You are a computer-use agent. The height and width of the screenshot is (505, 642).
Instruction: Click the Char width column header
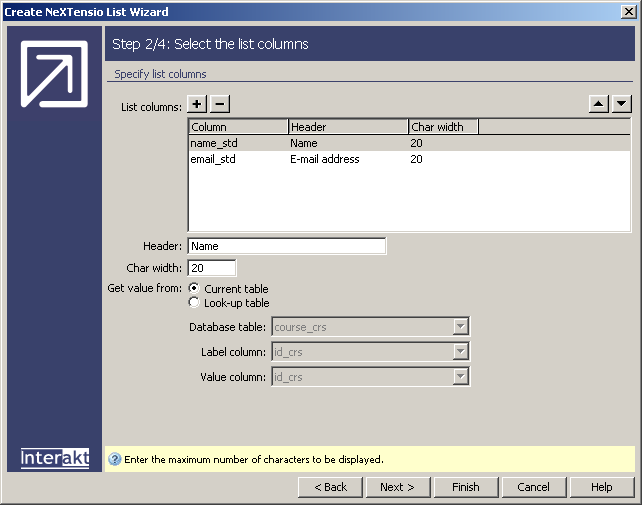pos(442,127)
